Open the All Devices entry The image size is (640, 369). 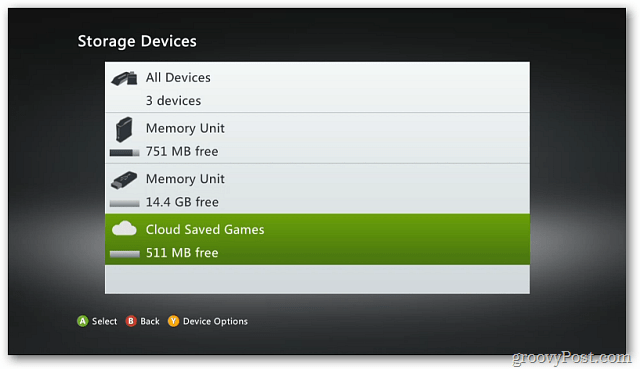coord(317,87)
